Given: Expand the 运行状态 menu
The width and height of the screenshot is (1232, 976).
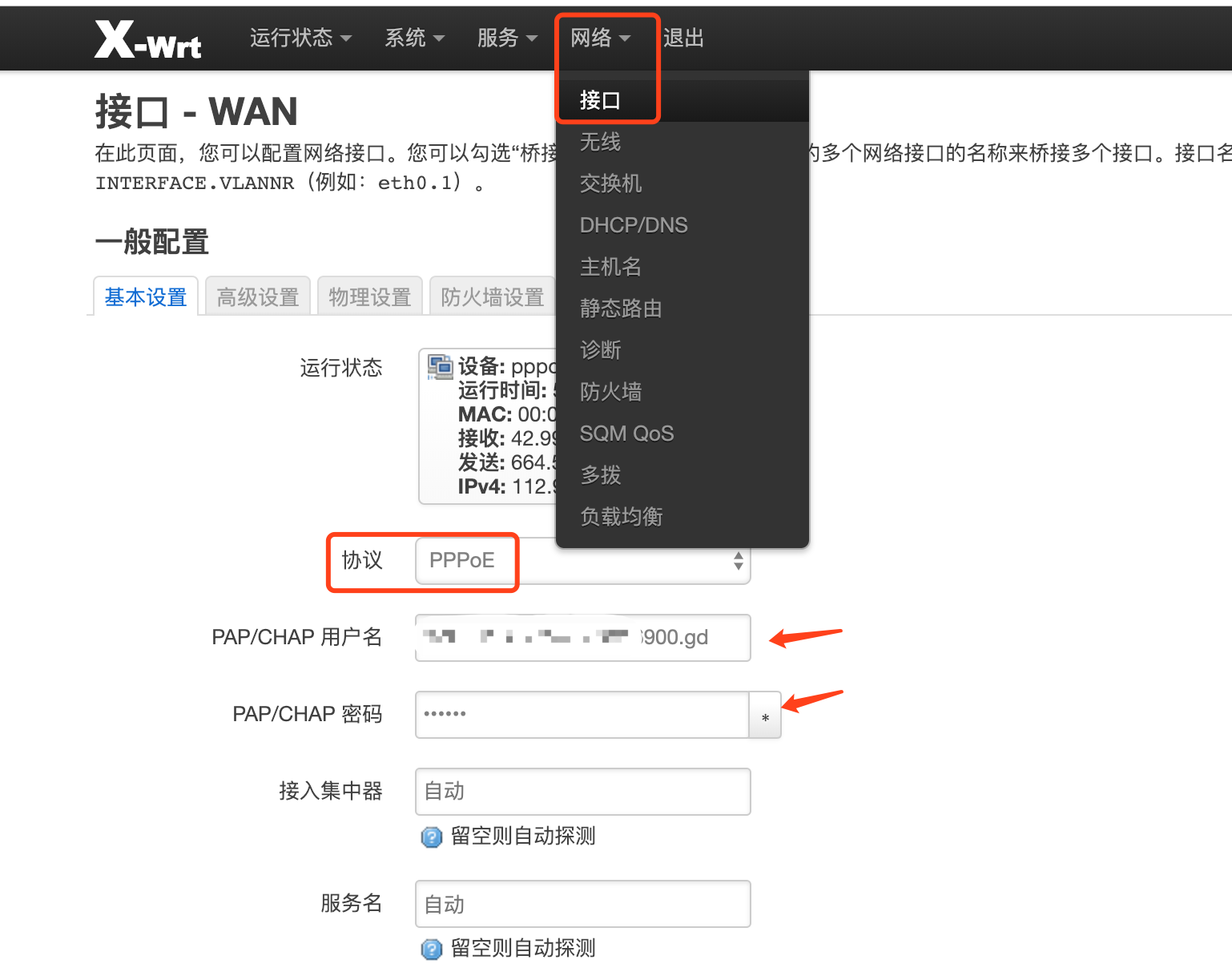Looking at the screenshot, I should [x=300, y=38].
